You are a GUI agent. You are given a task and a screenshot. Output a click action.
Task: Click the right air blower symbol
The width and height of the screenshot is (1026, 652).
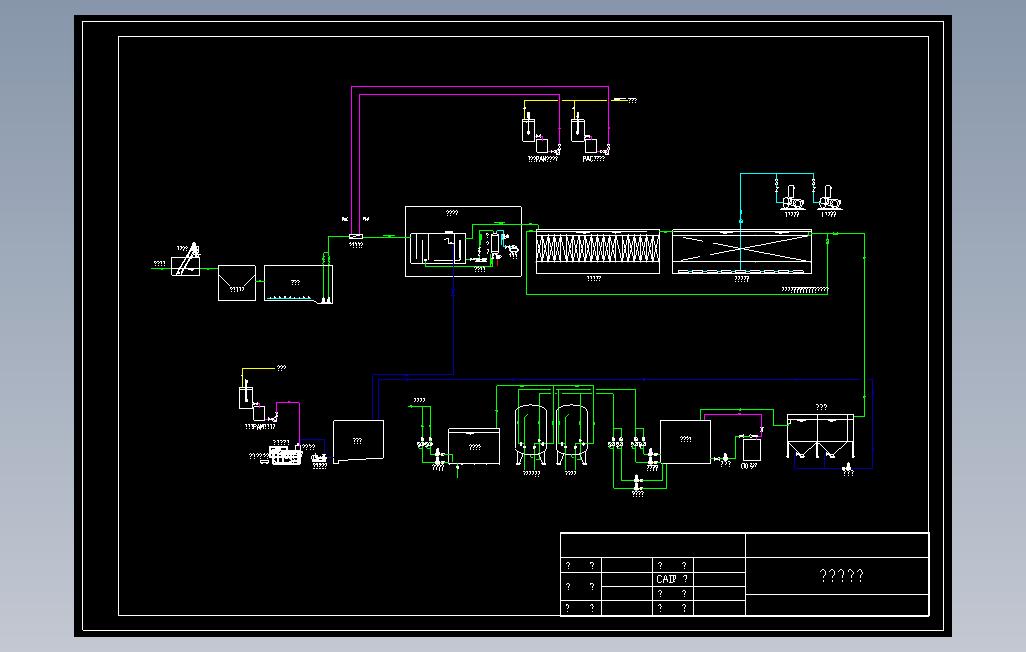(x=829, y=198)
